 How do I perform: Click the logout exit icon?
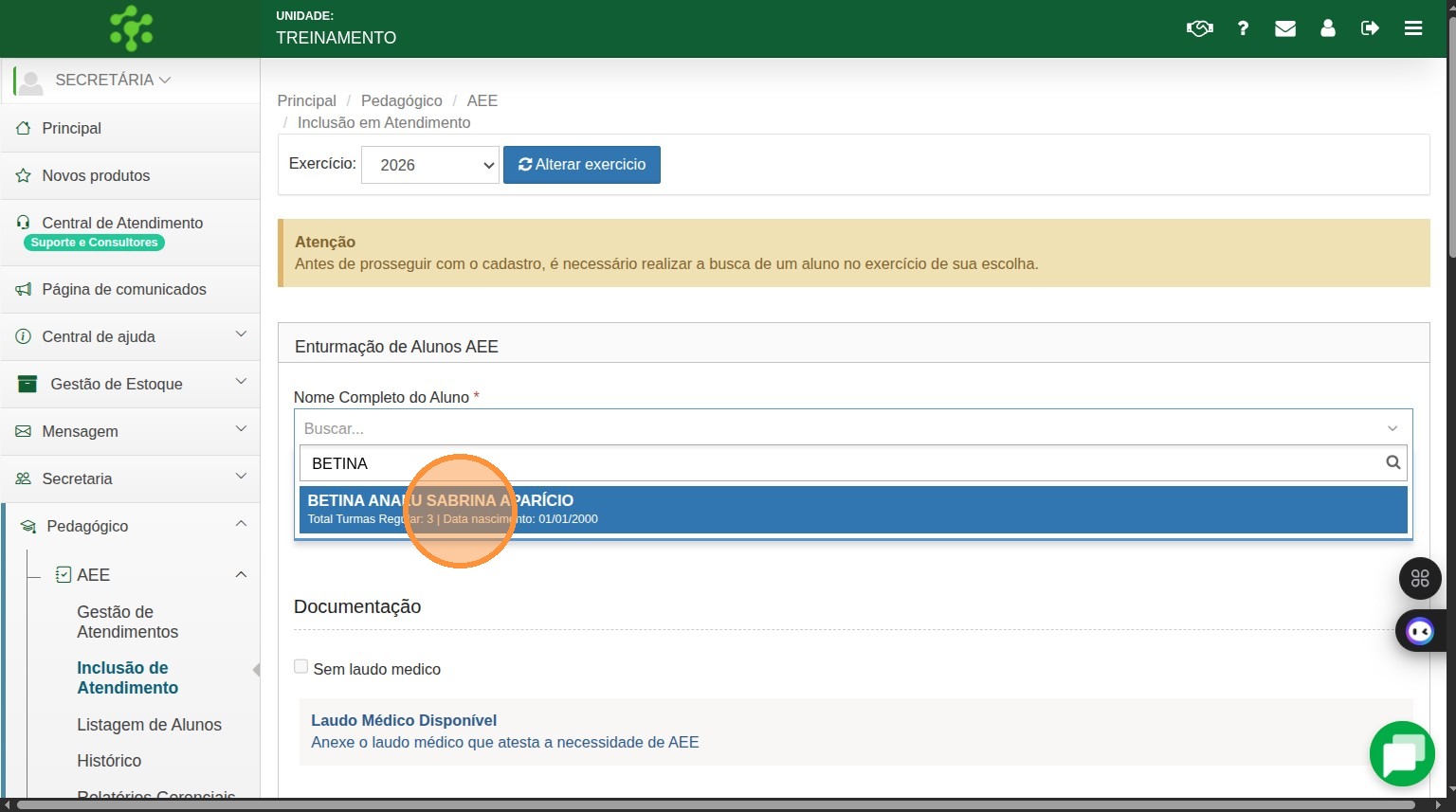pyautogui.click(x=1370, y=28)
